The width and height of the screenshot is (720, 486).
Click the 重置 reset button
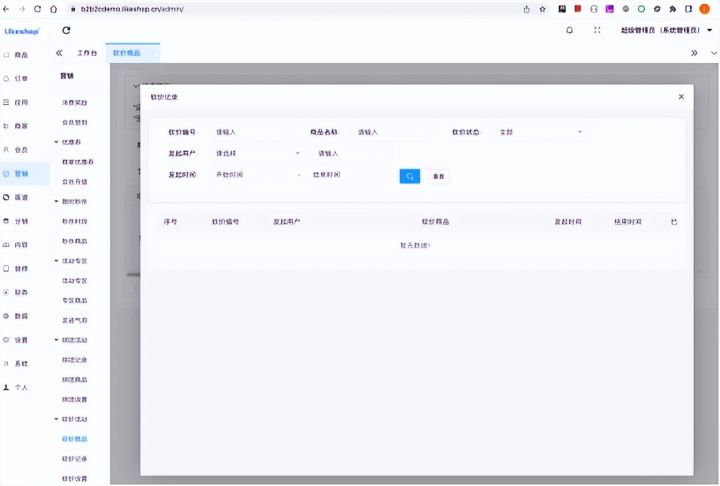(x=439, y=176)
